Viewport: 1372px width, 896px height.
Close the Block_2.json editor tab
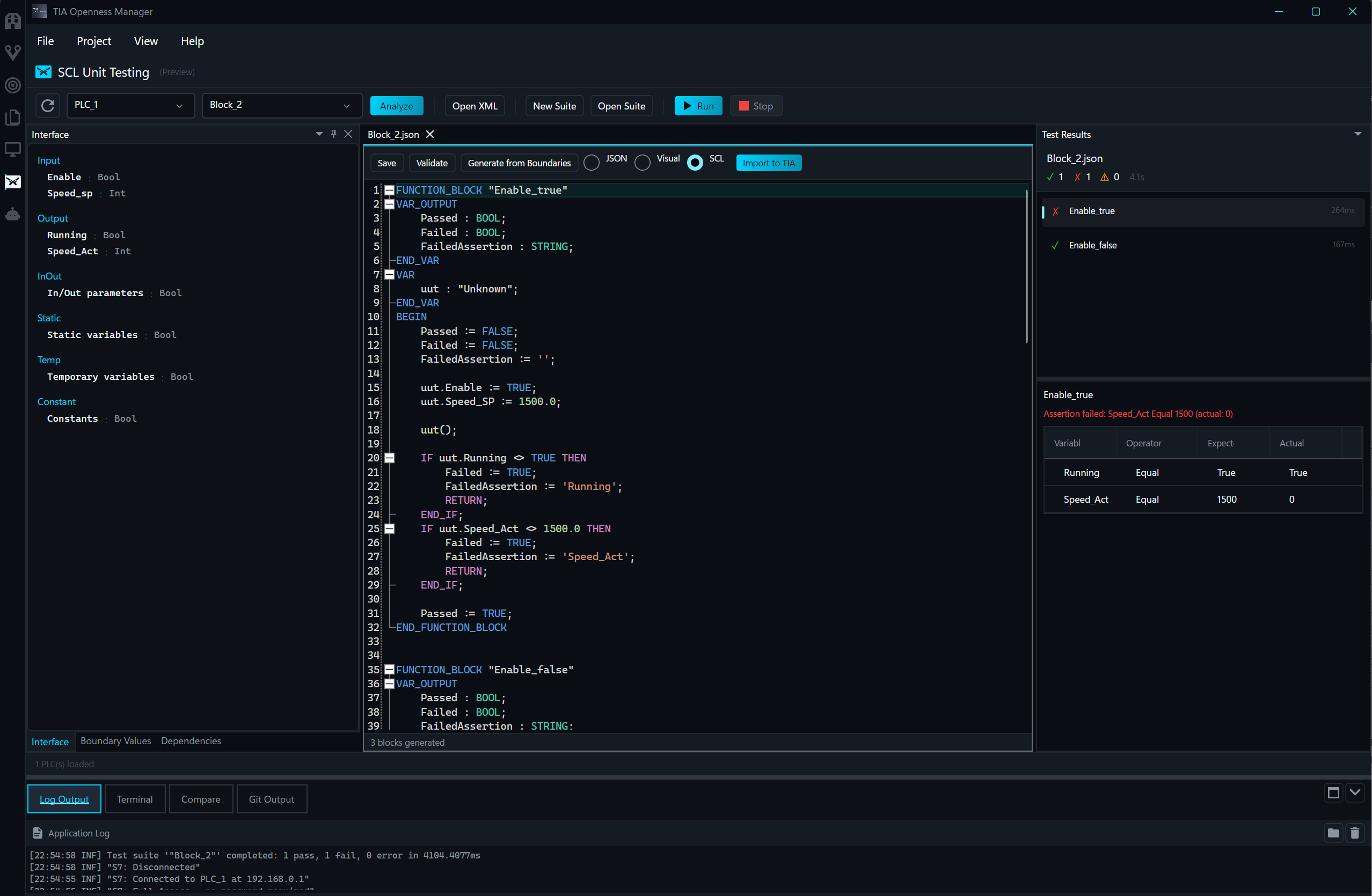click(430, 134)
